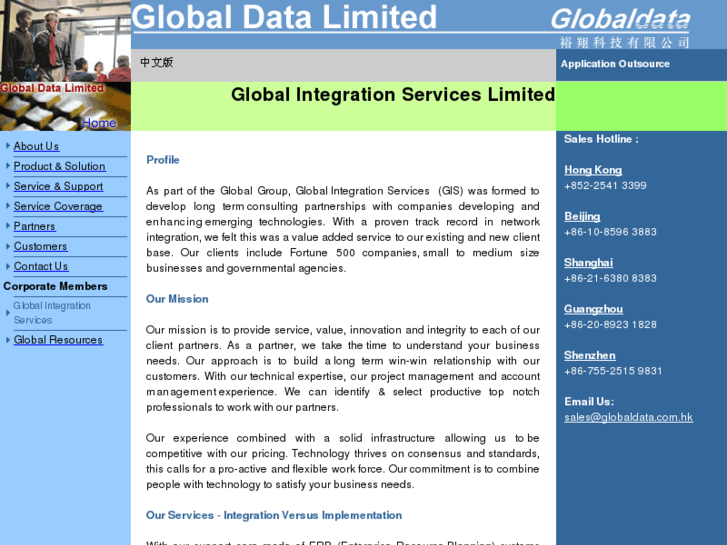Image resolution: width=727 pixels, height=545 pixels.
Task: Click the Global Integration Services Limited heading
Action: pyautogui.click(x=393, y=95)
